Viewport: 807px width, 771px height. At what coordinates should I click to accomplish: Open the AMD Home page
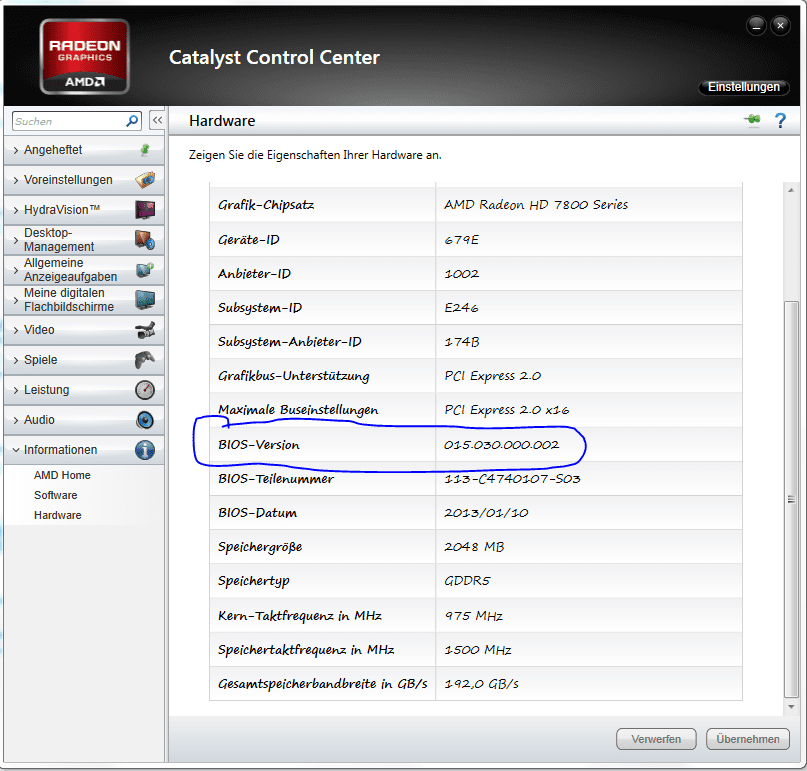click(x=62, y=475)
